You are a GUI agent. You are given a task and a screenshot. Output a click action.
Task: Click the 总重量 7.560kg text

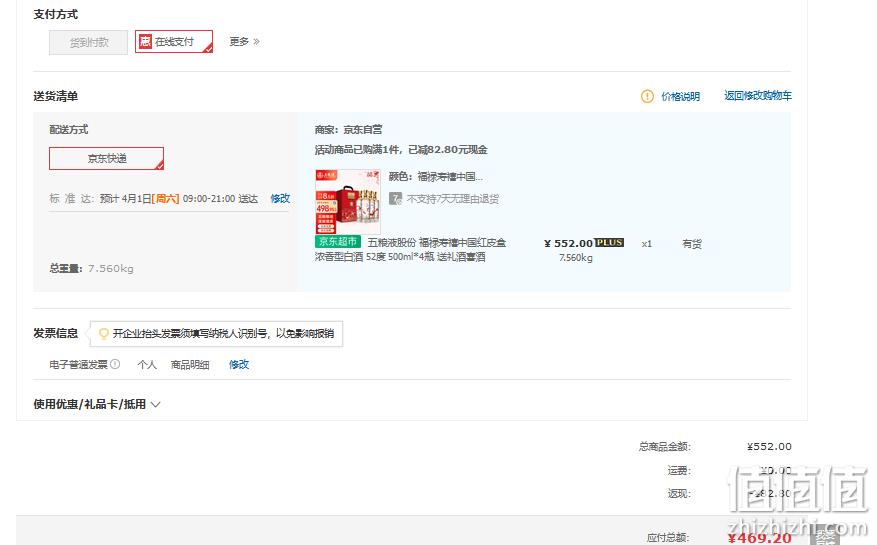92,269
